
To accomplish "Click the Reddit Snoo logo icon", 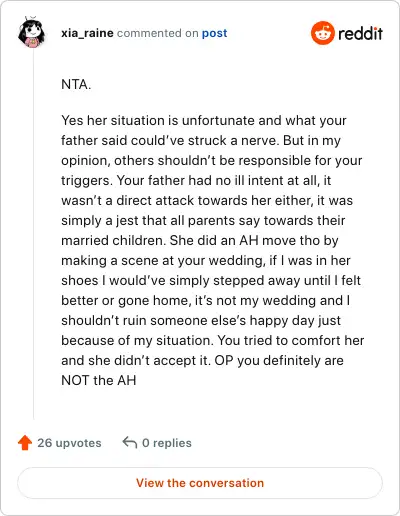I will [323, 33].
